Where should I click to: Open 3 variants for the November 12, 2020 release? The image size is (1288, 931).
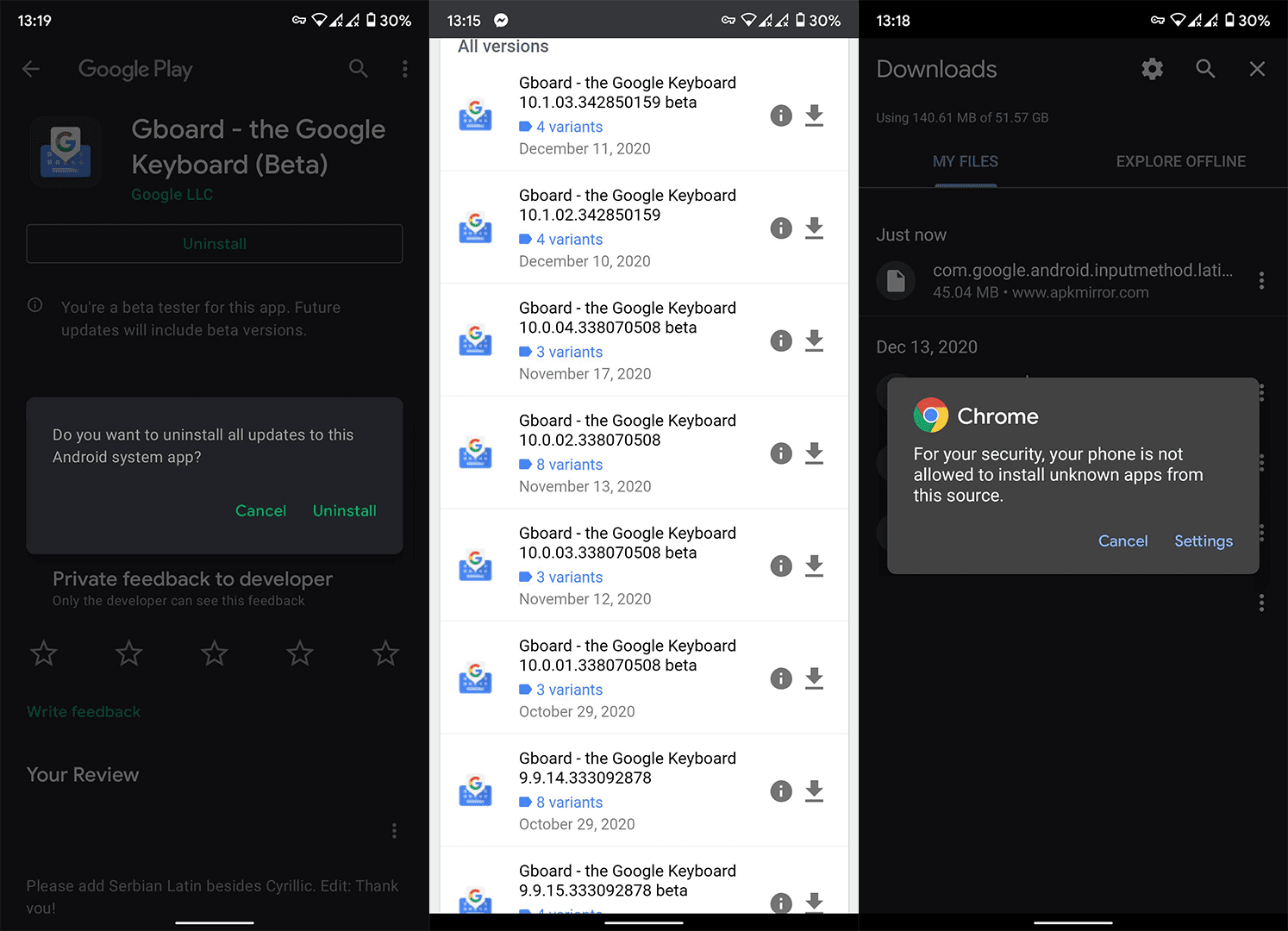561,578
